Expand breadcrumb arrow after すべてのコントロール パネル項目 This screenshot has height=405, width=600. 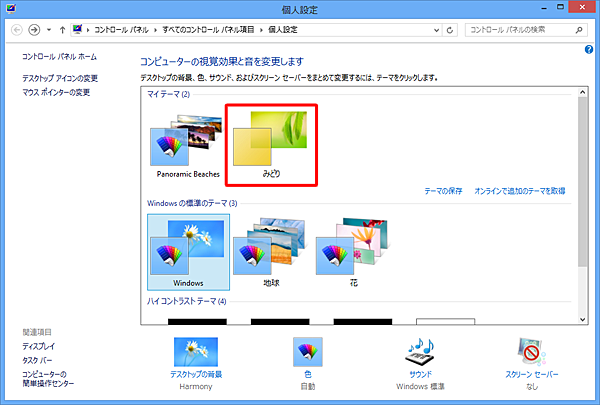[x=261, y=30]
